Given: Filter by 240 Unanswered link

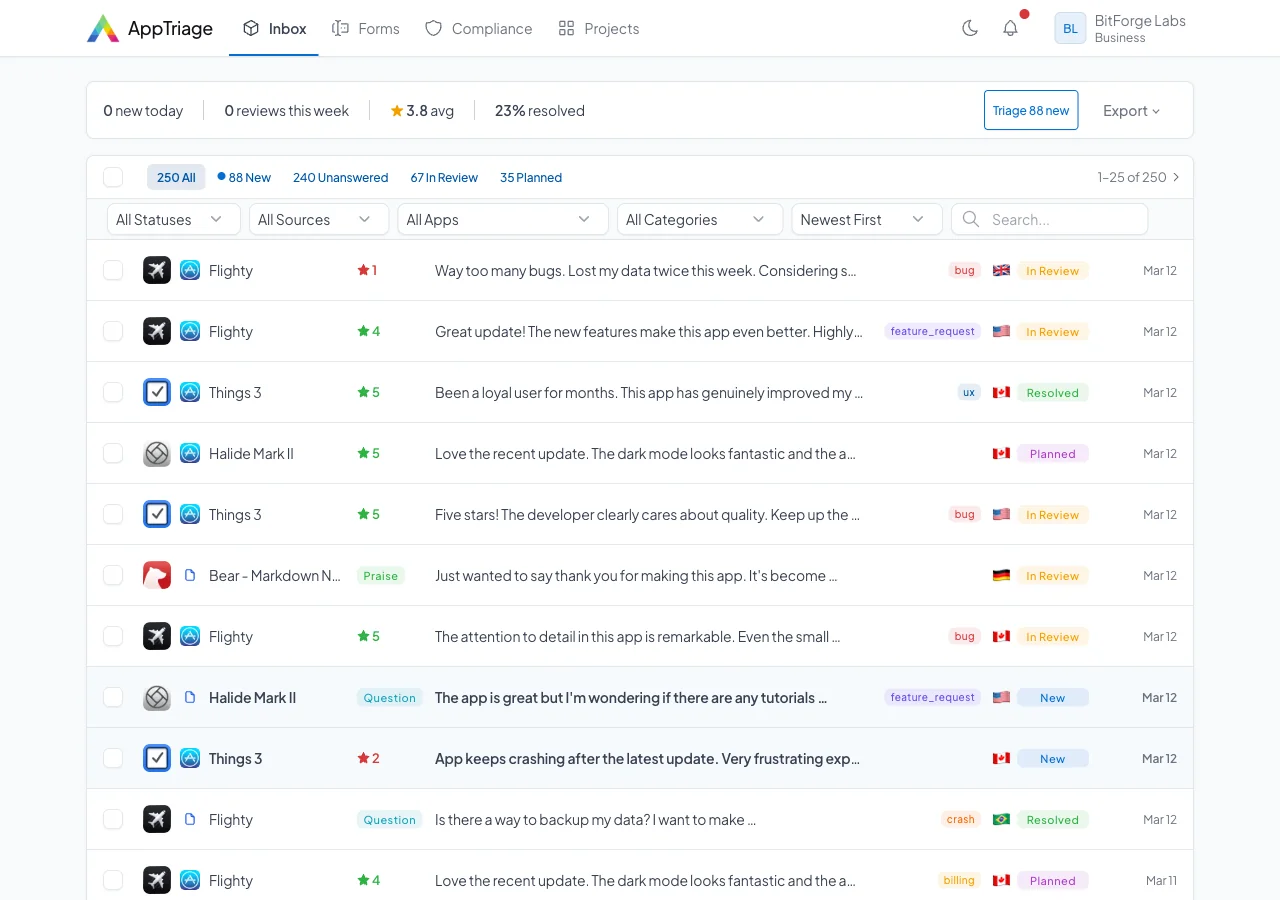Looking at the screenshot, I should pyautogui.click(x=340, y=177).
